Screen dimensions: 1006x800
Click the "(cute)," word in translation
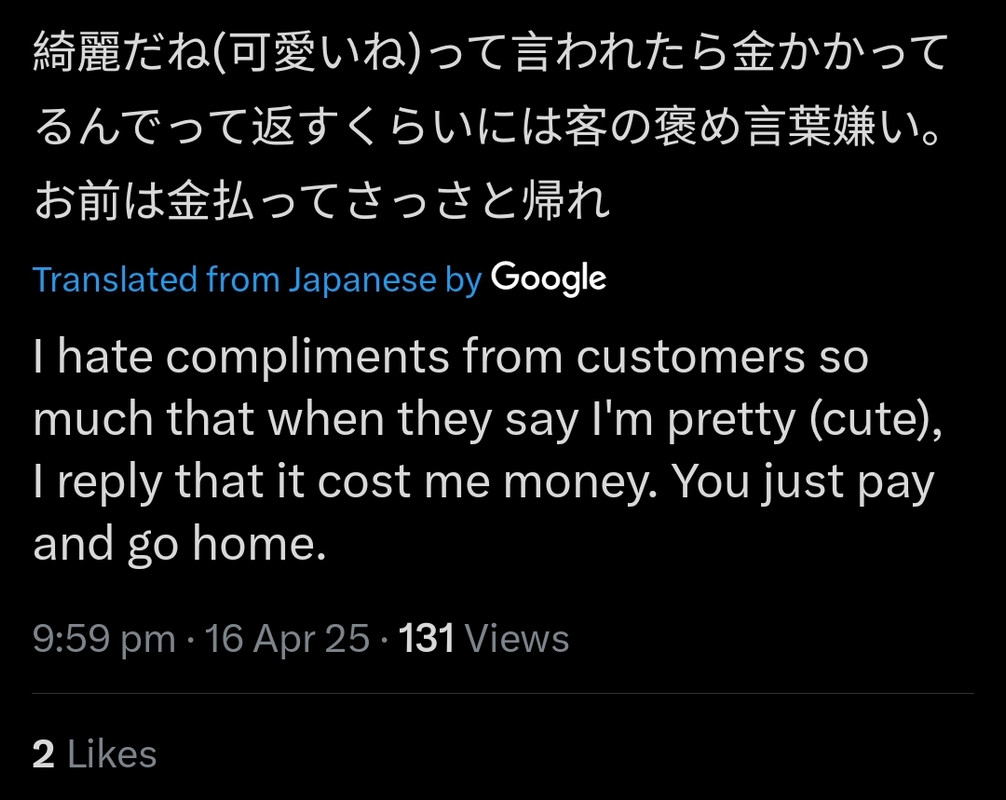pyautogui.click(x=876, y=420)
